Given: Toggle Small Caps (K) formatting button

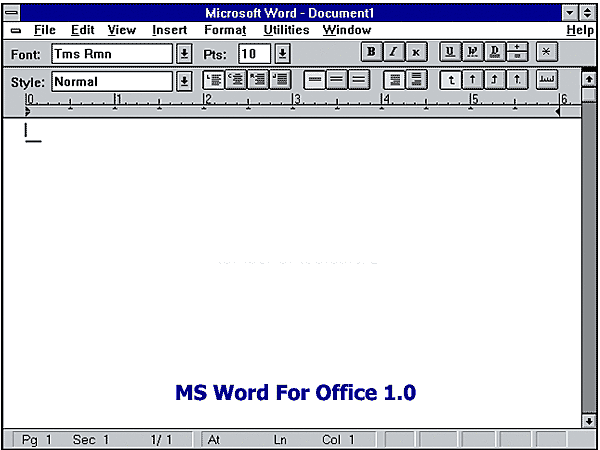Looking at the screenshot, I should (x=416, y=52).
